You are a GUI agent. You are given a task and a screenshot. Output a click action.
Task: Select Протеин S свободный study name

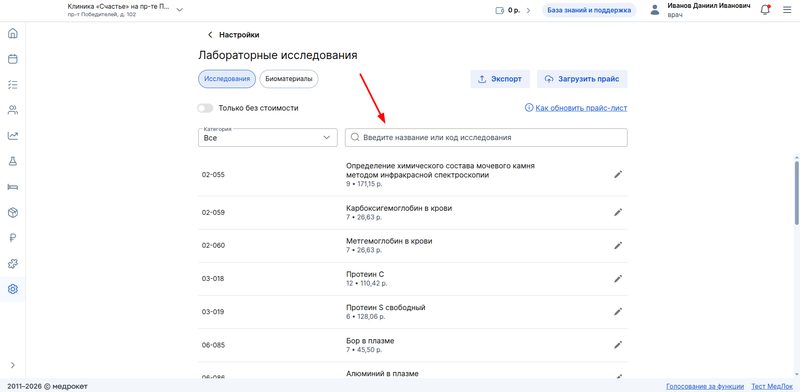(x=386, y=308)
